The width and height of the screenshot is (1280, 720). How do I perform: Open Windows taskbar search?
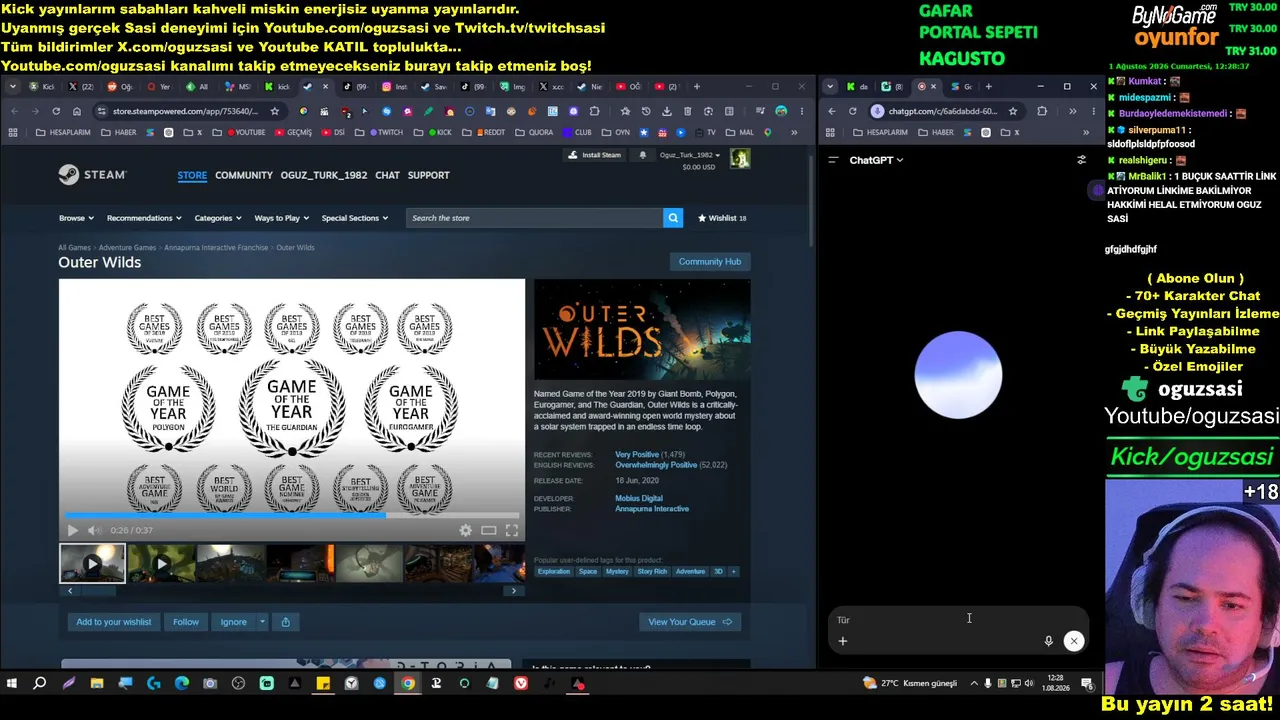tap(40, 684)
